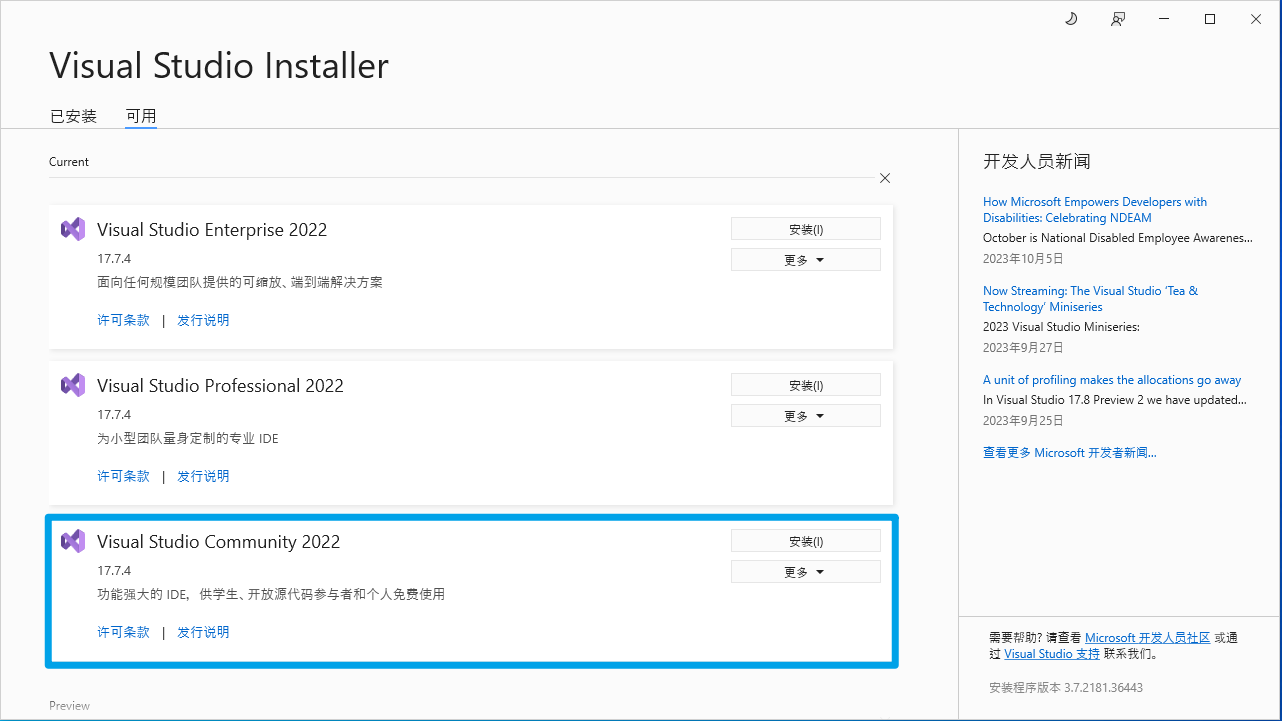Toggle dark theme moon icon
Viewport: 1282px width, 721px height.
coord(1071,19)
